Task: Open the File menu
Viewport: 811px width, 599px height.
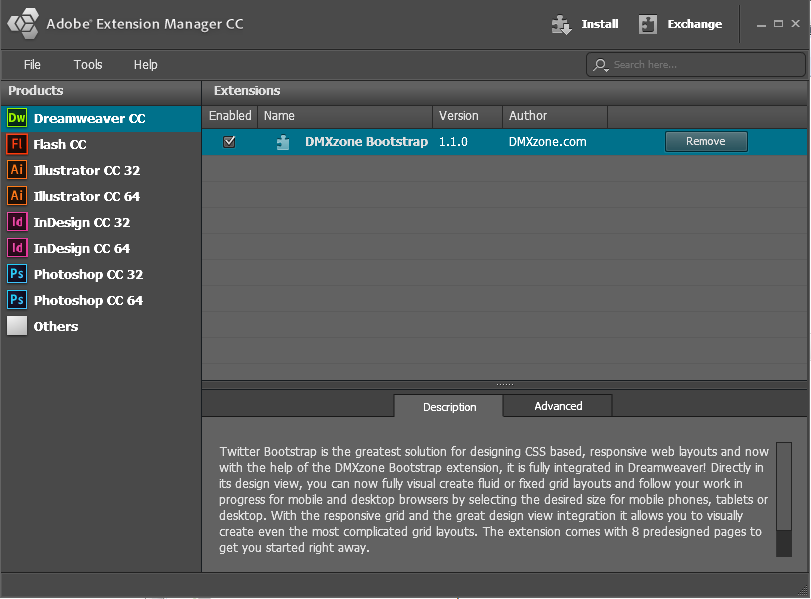Action: [x=32, y=65]
